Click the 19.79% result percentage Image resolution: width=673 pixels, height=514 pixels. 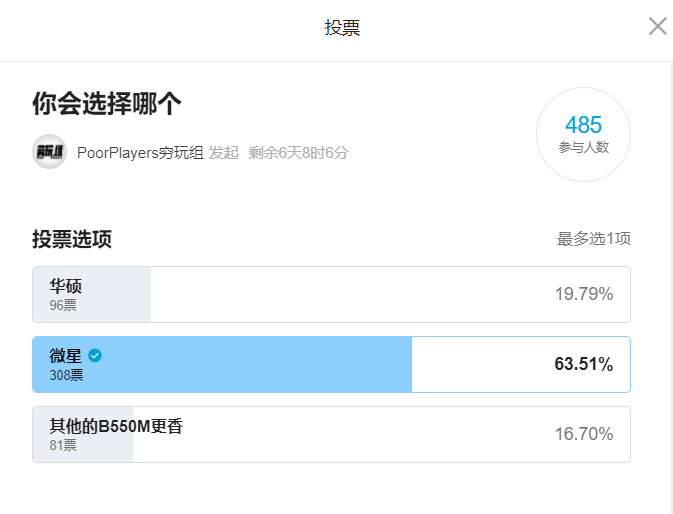(583, 294)
